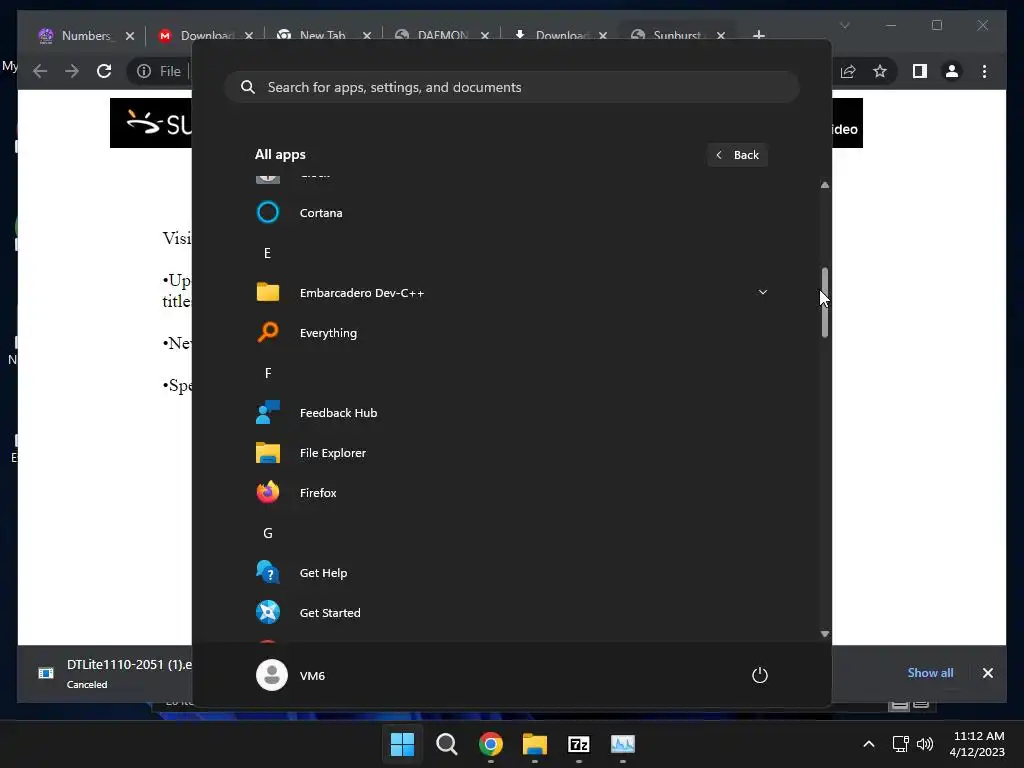The width and height of the screenshot is (1024, 768).
Task: Show hidden system tray icons
Action: 869,744
